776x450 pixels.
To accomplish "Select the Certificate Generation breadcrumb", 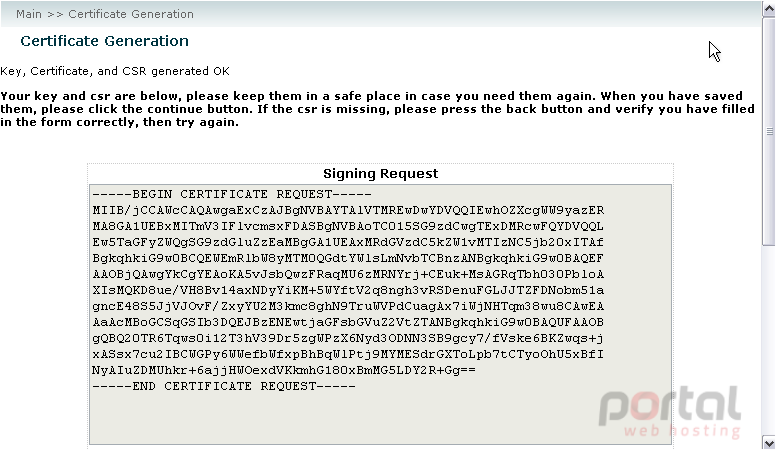I will coord(131,14).
